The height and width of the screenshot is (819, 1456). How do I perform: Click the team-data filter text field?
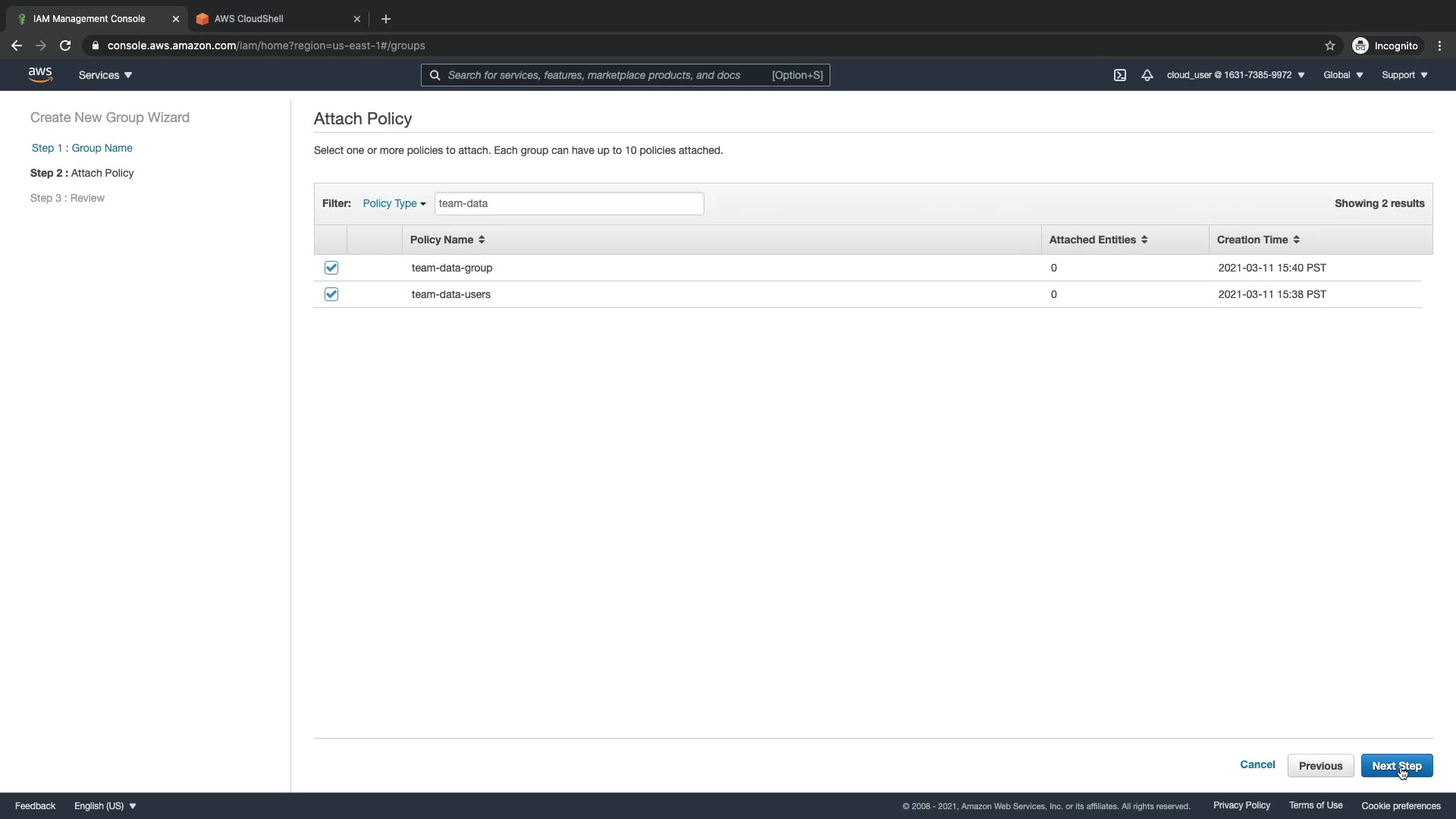click(x=569, y=203)
